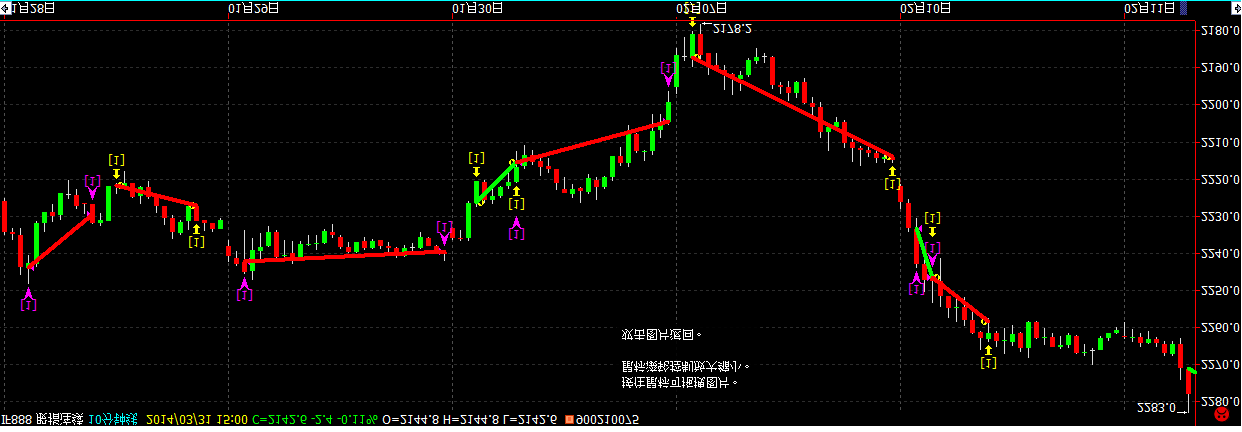Click the L=2142.6 low value in status bar
The height and width of the screenshot is (432, 1242).
click(530, 419)
